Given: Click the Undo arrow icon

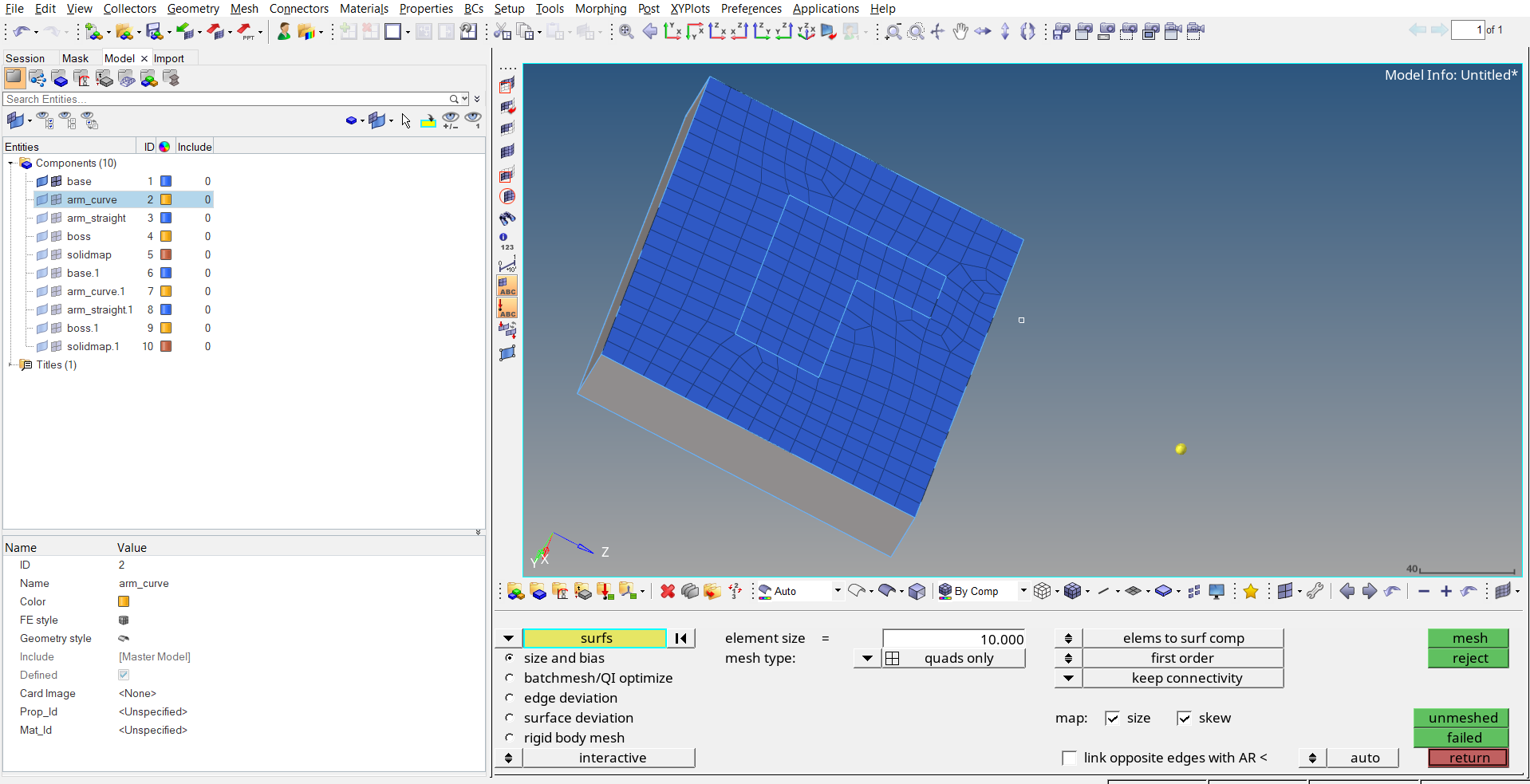Looking at the screenshot, I should 22,31.
